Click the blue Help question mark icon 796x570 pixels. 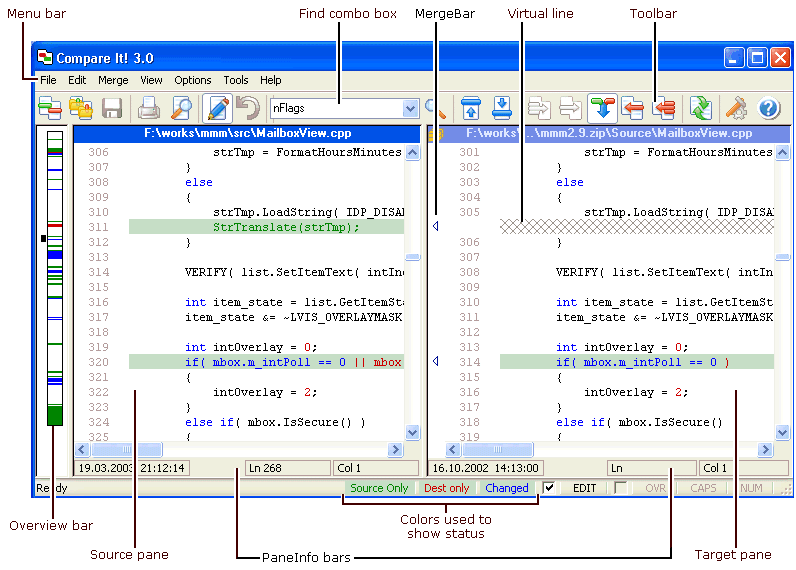click(x=769, y=108)
